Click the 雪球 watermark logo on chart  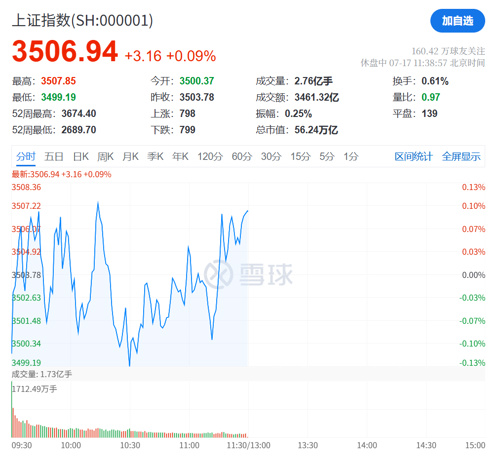(x=248, y=275)
